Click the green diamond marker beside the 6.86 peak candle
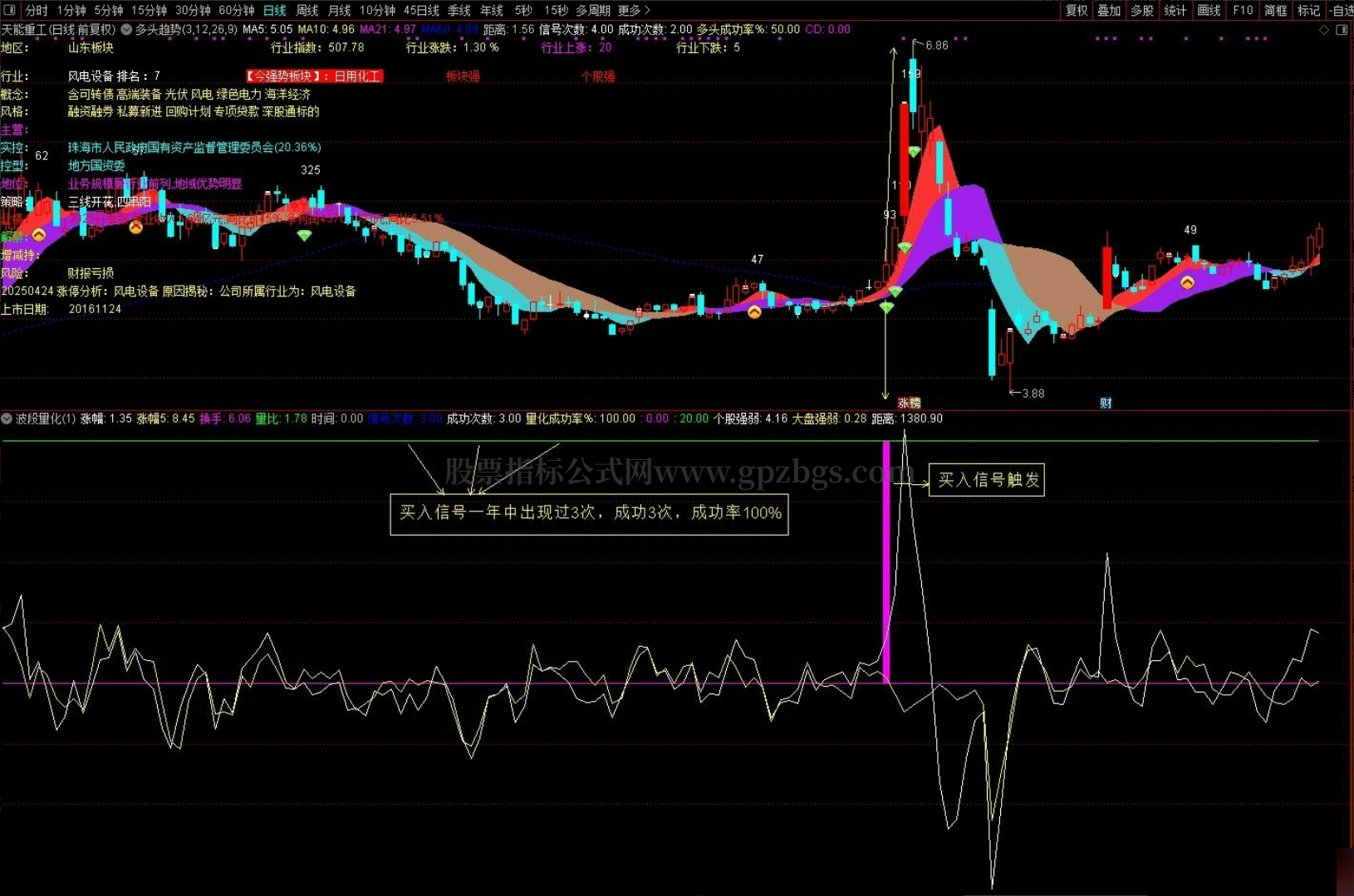Image resolution: width=1354 pixels, height=896 pixels. pyautogui.click(x=914, y=152)
